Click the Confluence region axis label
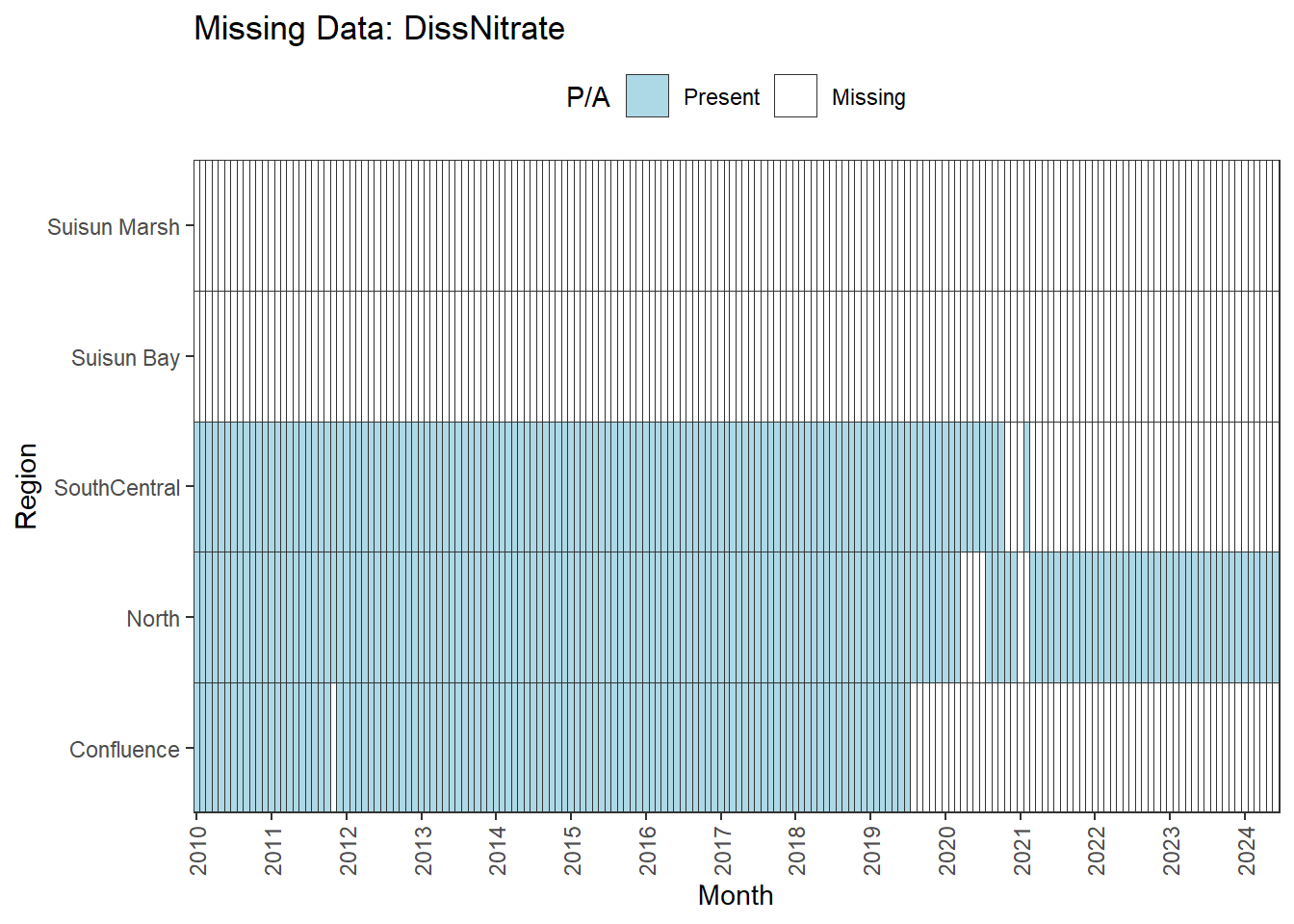The image size is (1294, 924). (124, 750)
